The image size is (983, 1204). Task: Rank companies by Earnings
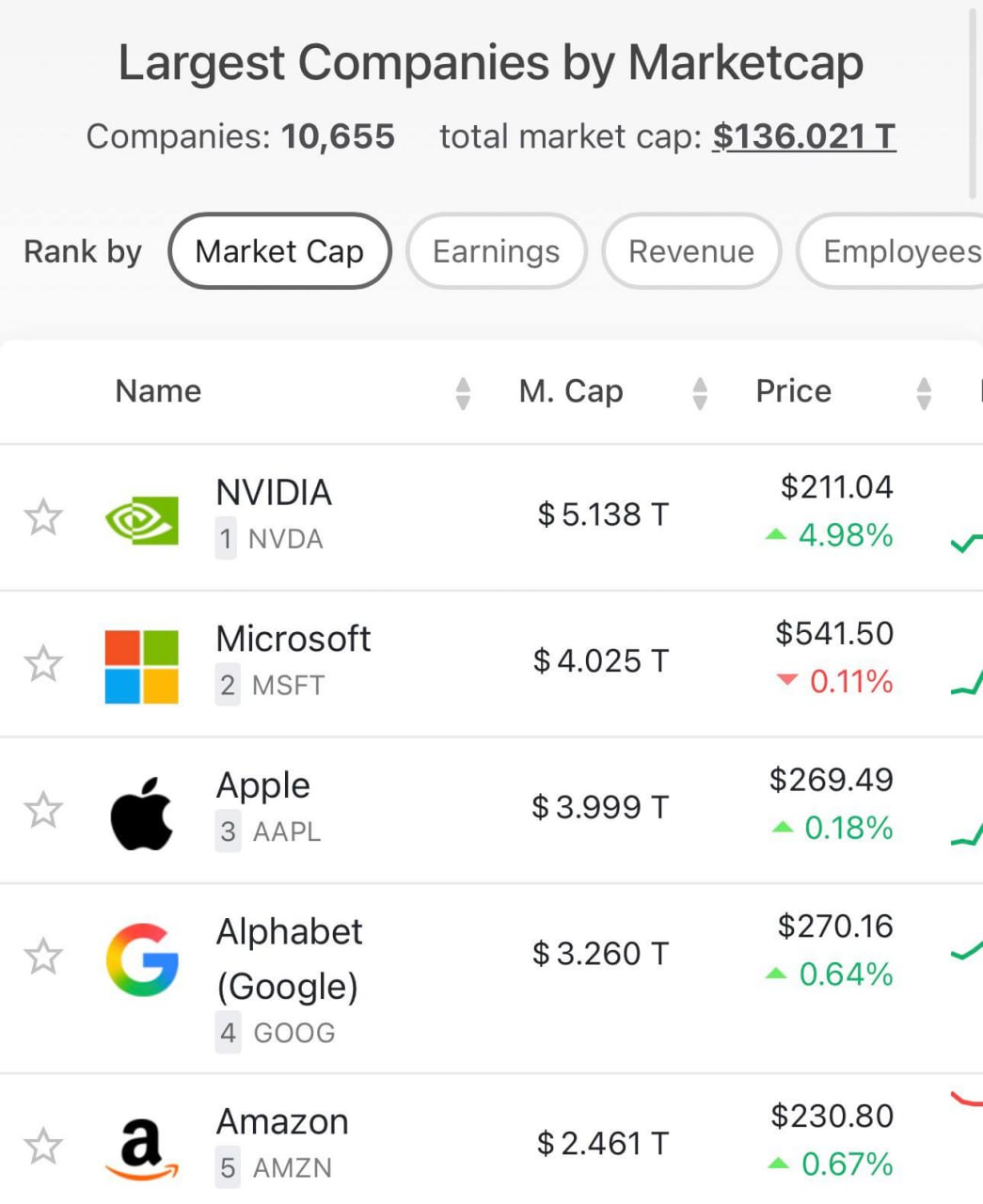(x=496, y=251)
